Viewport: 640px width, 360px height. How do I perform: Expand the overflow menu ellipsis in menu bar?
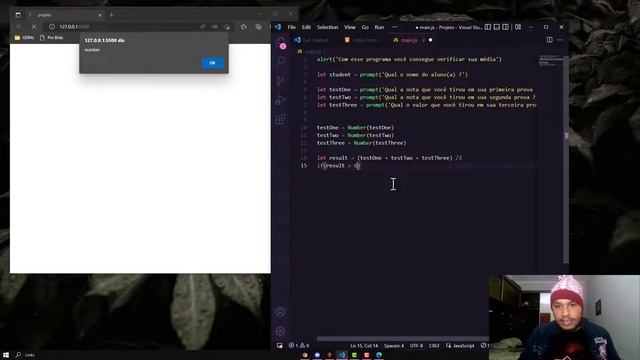(394, 27)
